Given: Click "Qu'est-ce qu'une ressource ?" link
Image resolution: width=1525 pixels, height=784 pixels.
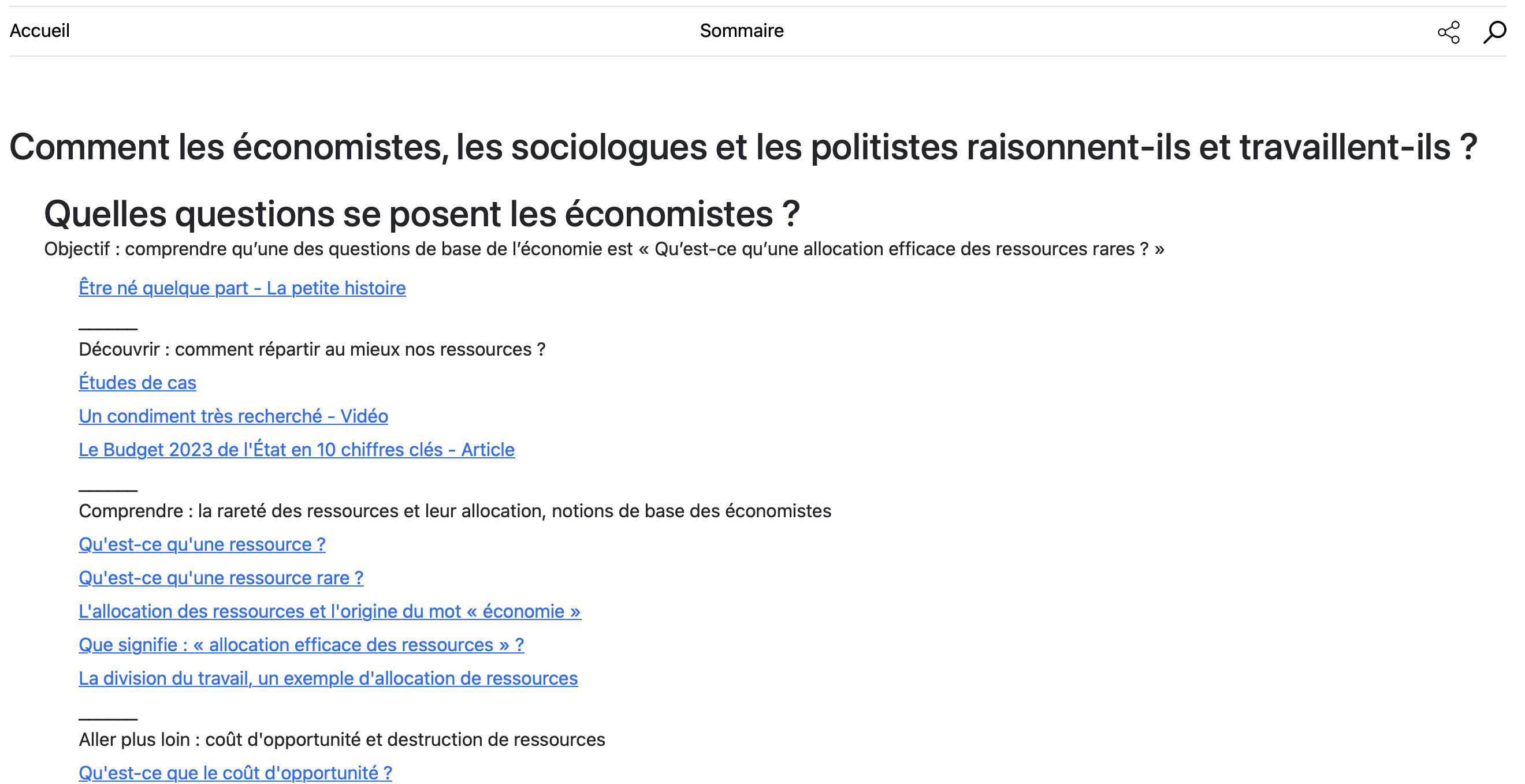Looking at the screenshot, I should 202,544.
